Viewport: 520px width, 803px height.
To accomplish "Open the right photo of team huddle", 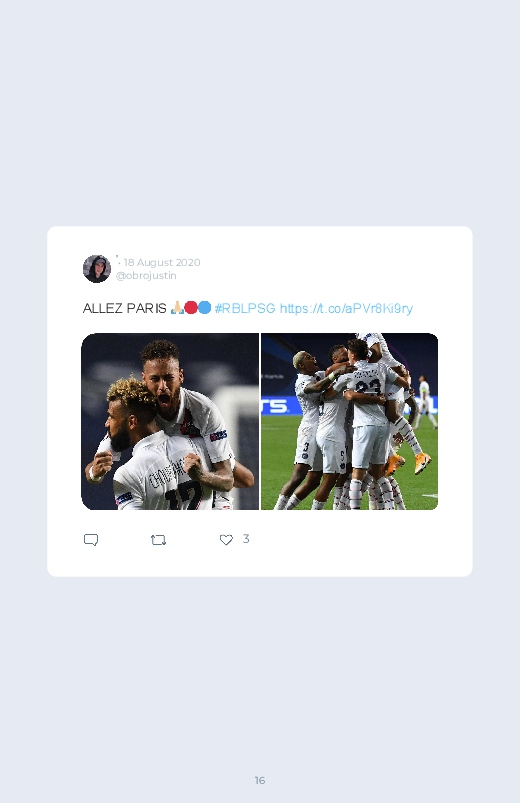I will 349,421.
